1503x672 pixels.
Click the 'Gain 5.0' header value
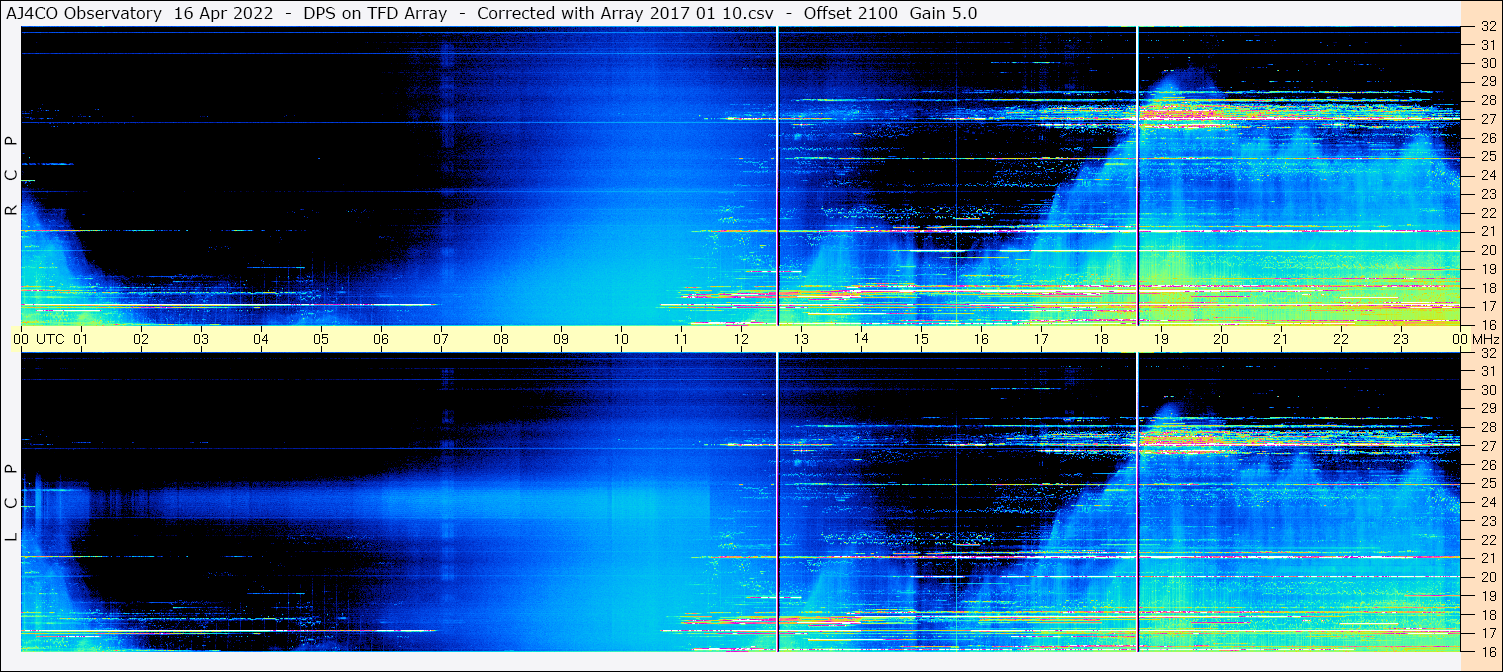pos(944,13)
